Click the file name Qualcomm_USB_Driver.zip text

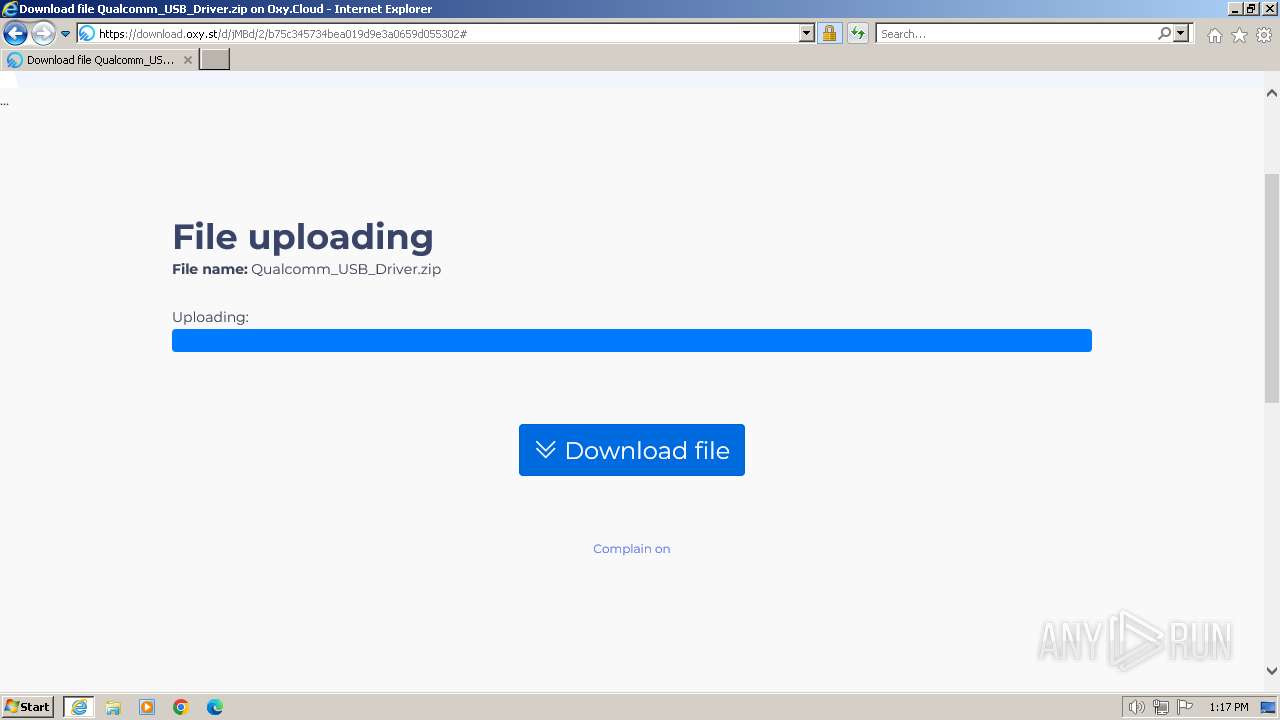[346, 269]
